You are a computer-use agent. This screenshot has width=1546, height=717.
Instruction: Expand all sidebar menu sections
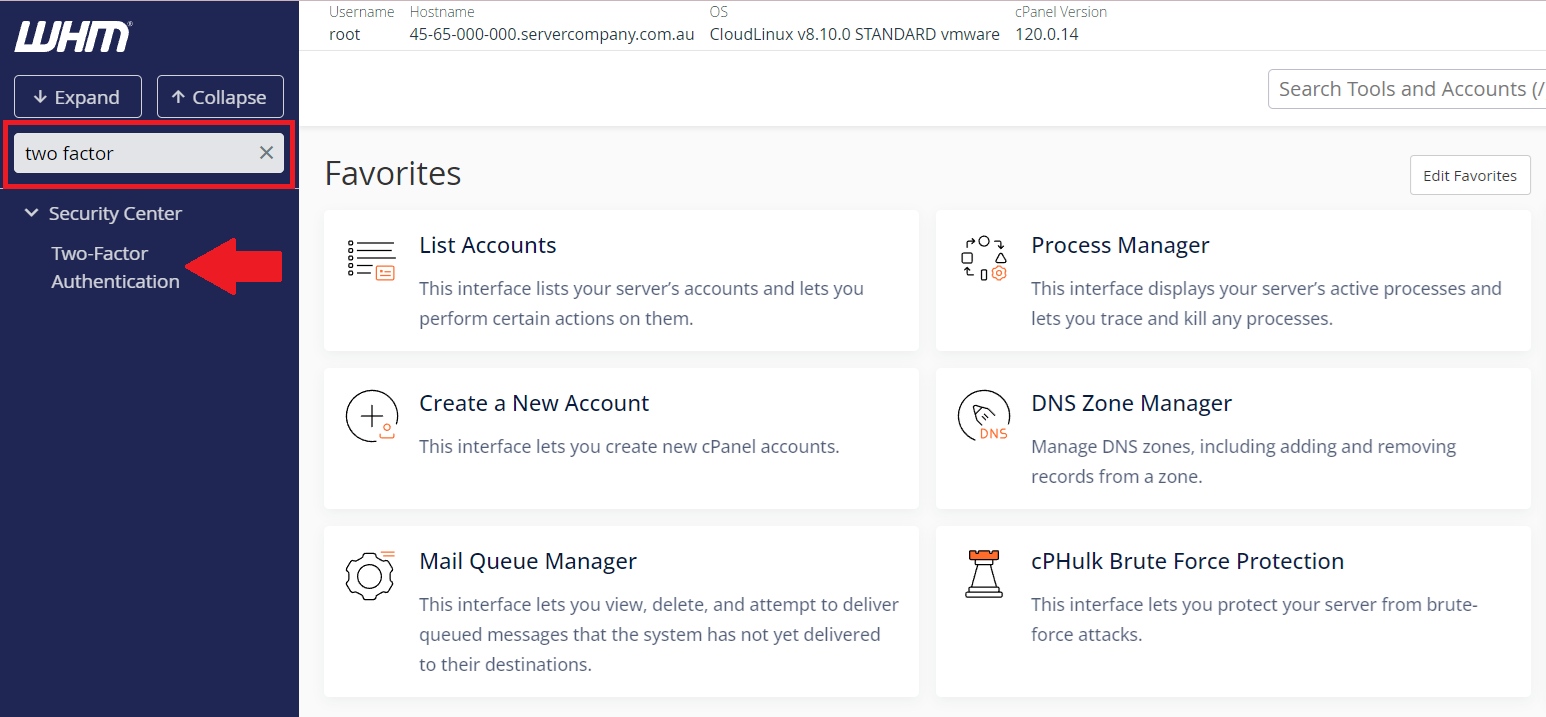[77, 97]
